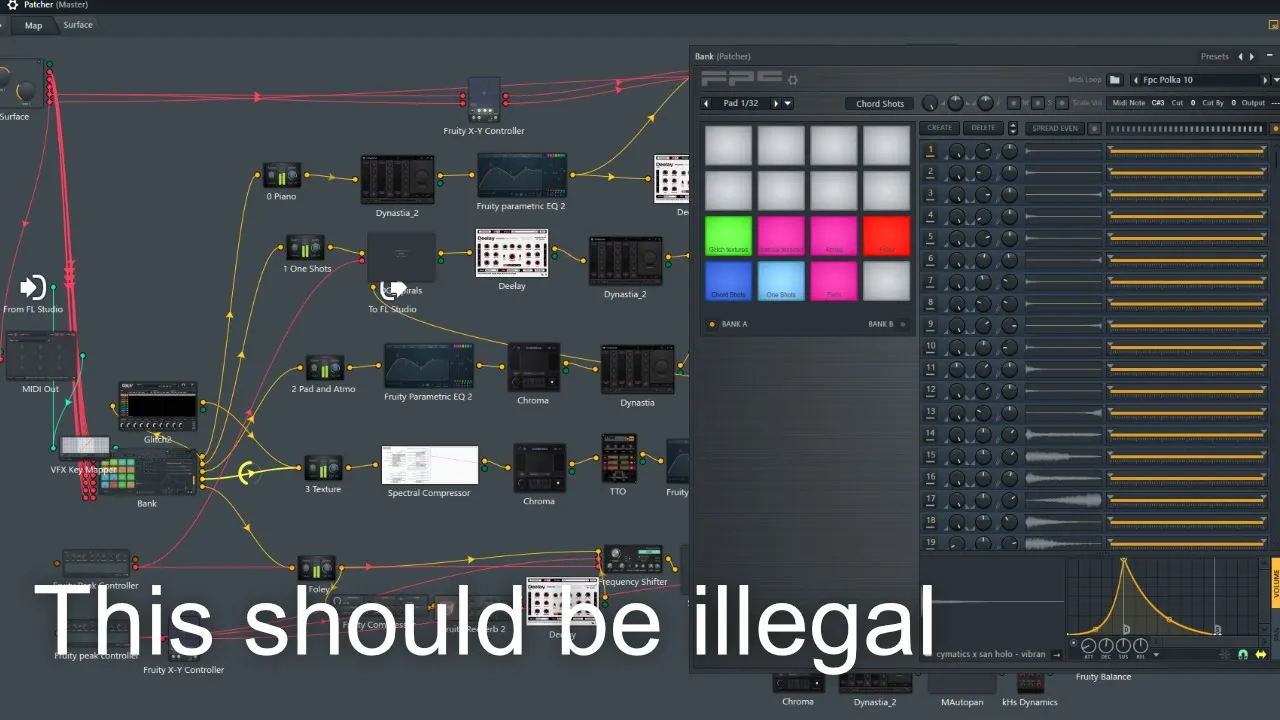Open the kHs Dynamics node
The image size is (1280, 720).
point(1030,684)
